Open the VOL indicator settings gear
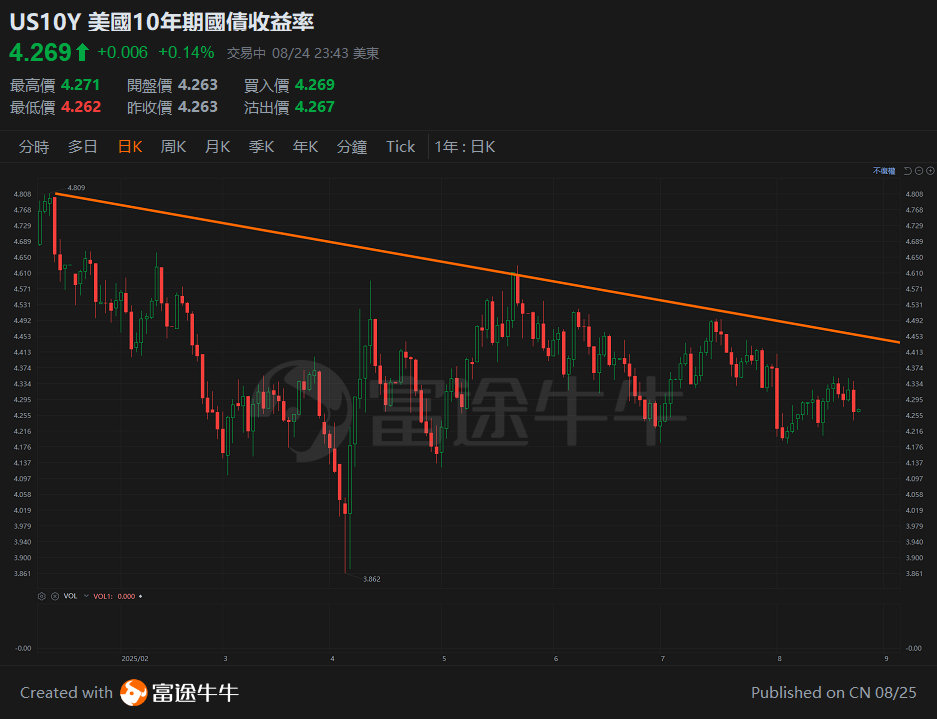This screenshot has height=719, width=937. 42,595
